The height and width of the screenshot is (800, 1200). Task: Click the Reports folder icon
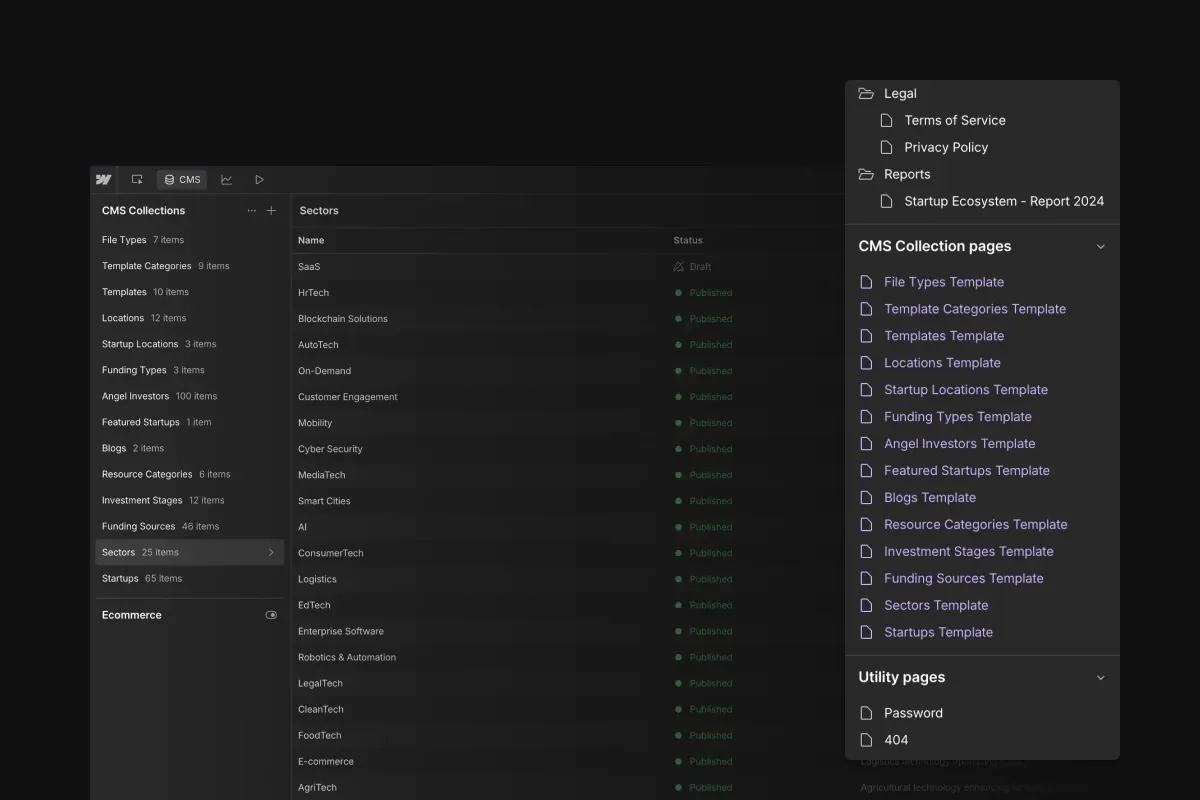point(866,174)
